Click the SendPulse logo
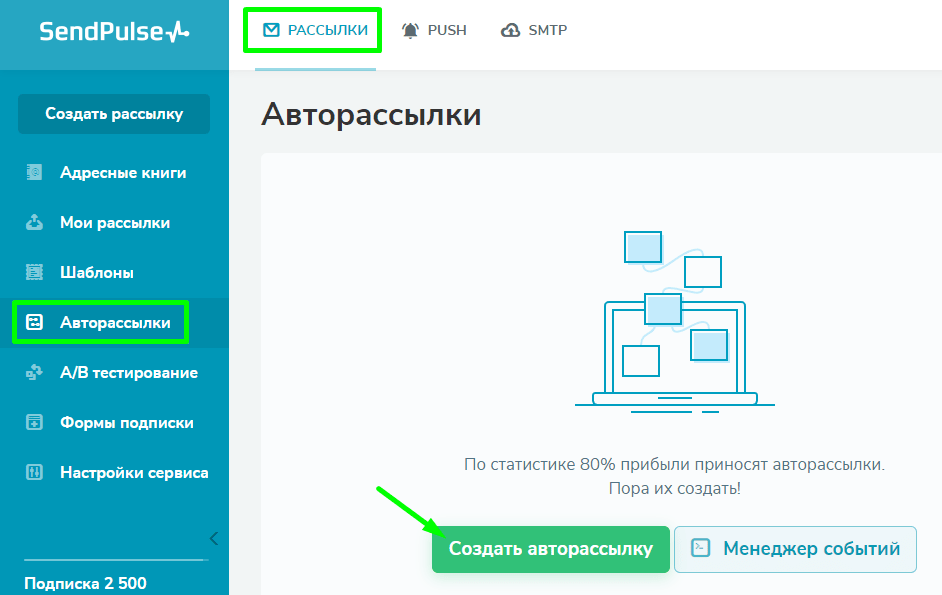 pyautogui.click(x=114, y=31)
